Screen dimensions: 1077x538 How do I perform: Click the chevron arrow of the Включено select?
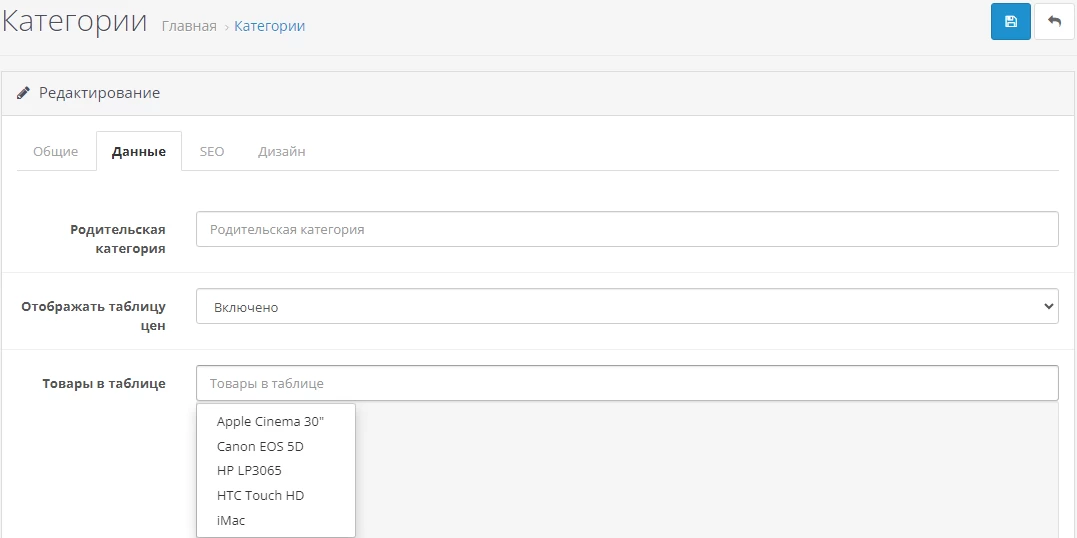click(1048, 306)
